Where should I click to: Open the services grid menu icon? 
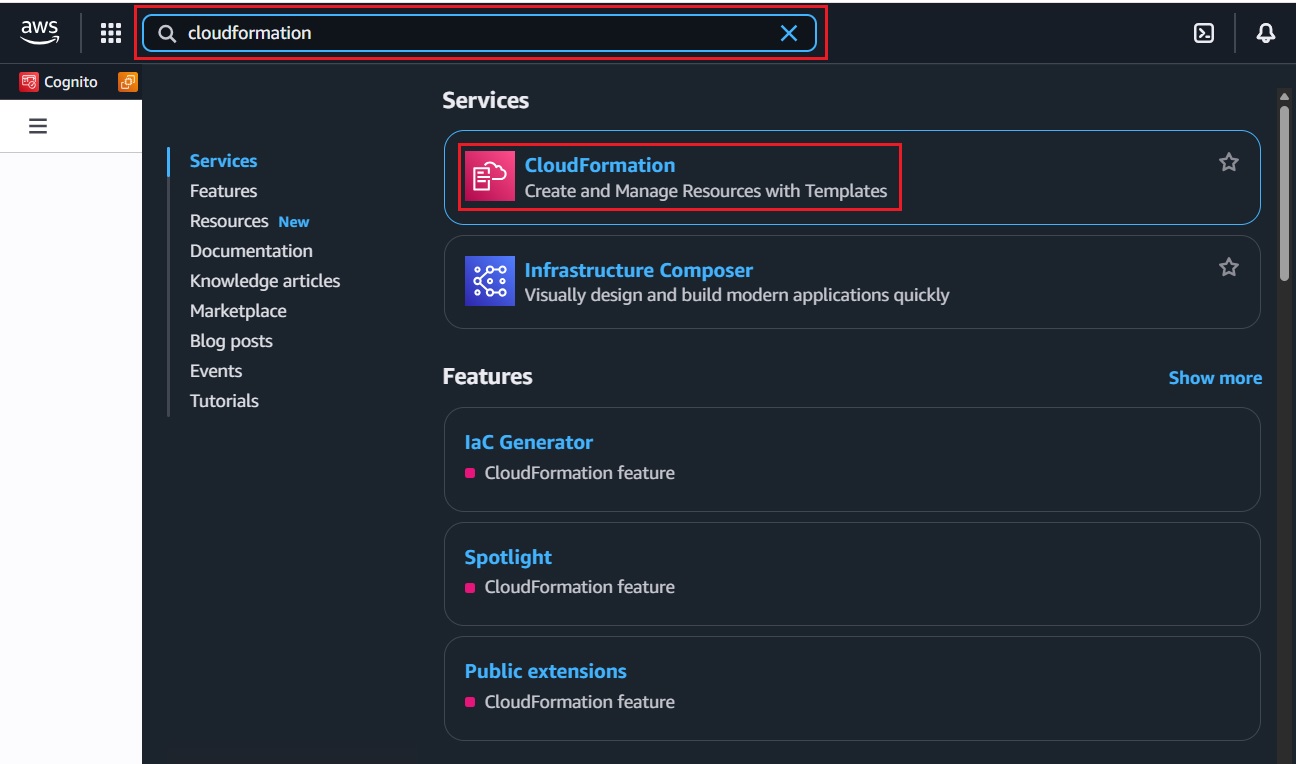coord(111,33)
